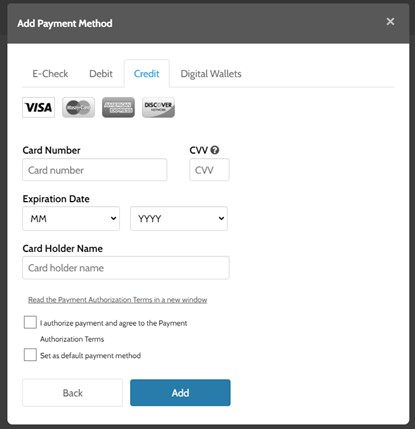Go back using the Back button
Image resolution: width=415 pixels, height=429 pixels.
point(72,393)
